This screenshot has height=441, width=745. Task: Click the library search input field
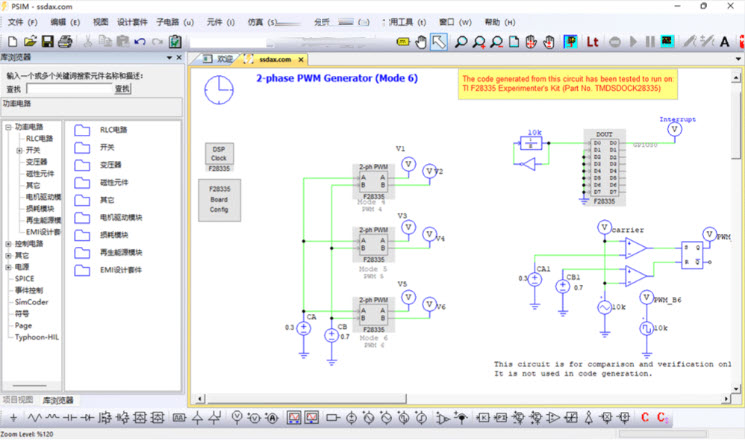coord(65,88)
